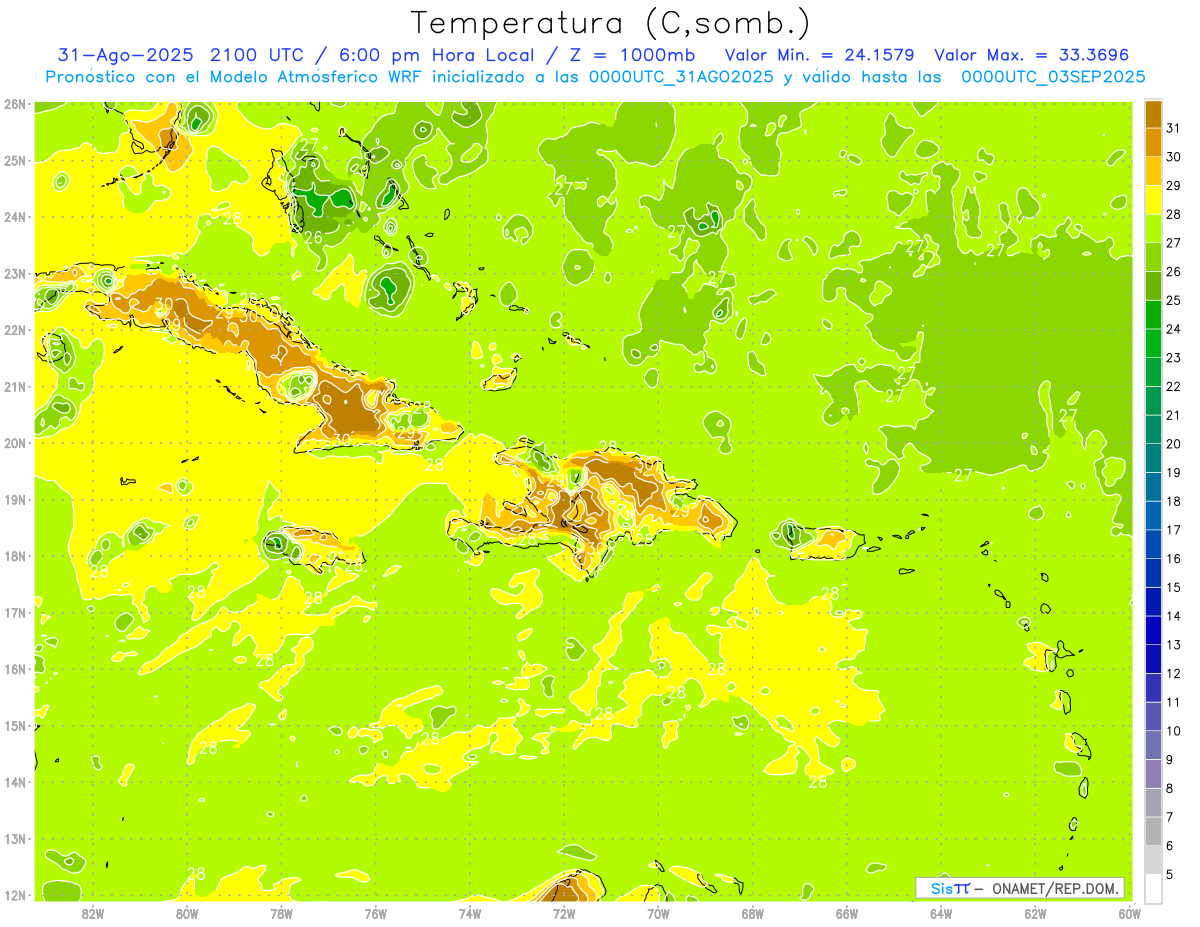
Task: Select the "22N" latitude axis label
Action: coord(14,330)
